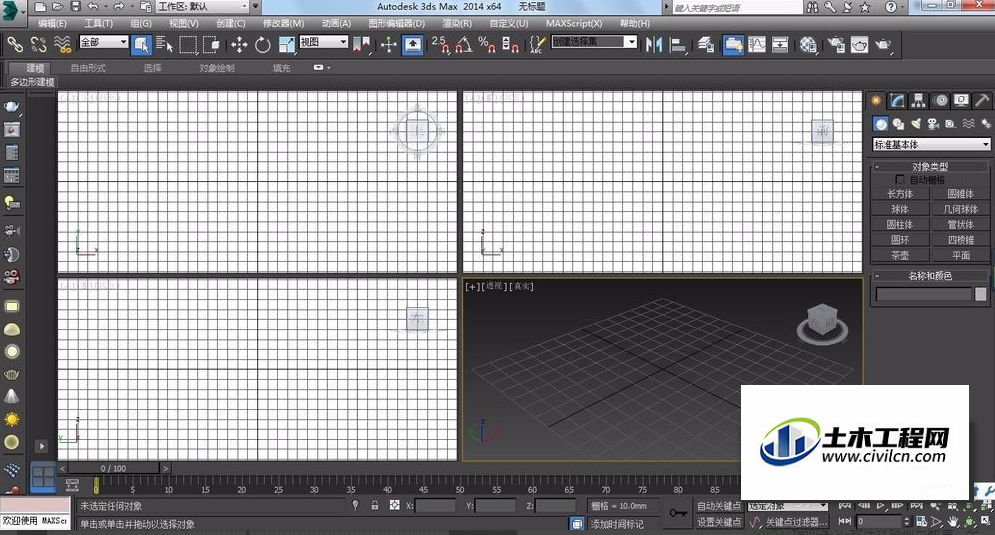
Task: Click the Align tool icon
Action: (679, 44)
